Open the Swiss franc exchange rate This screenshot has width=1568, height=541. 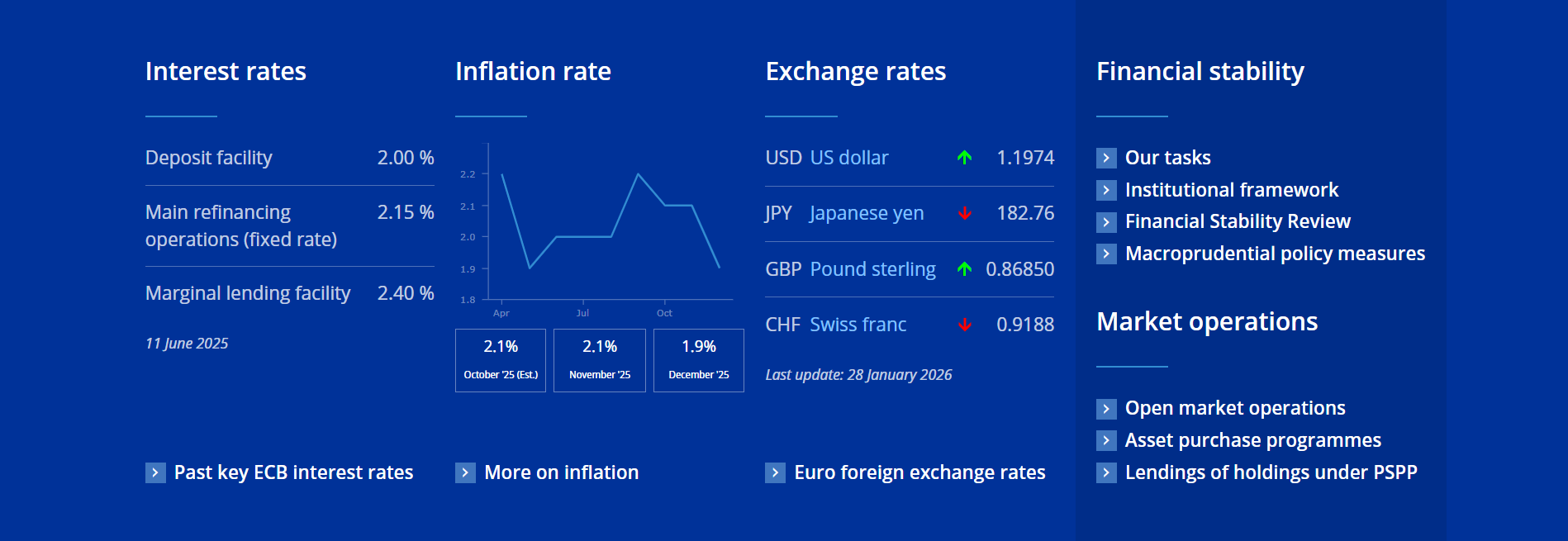pyautogui.click(x=858, y=325)
